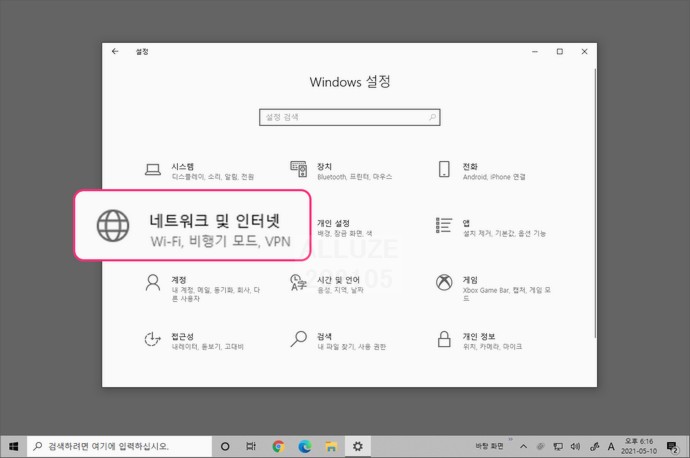Open the 개인 설정 (Personalization) category
The height and width of the screenshot is (458, 690).
[345, 227]
